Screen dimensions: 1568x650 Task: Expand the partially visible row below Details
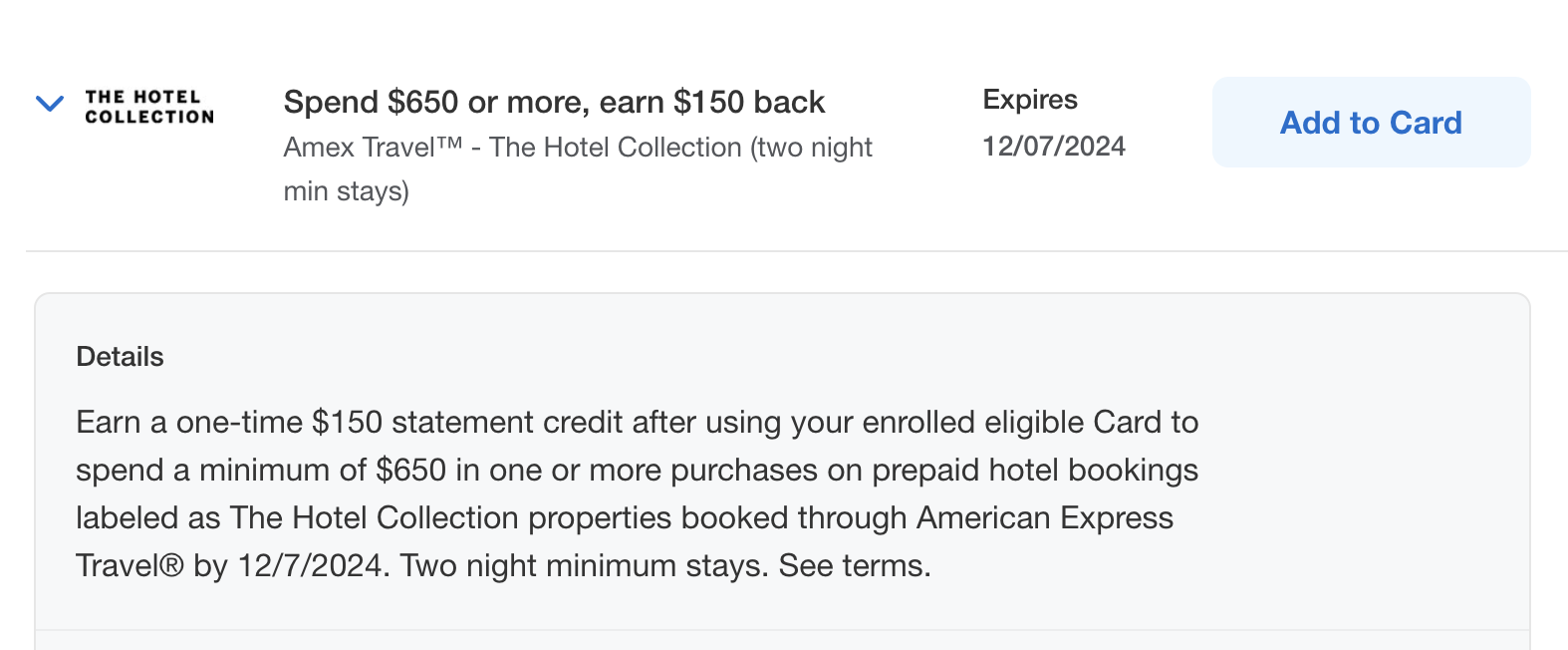point(783,643)
